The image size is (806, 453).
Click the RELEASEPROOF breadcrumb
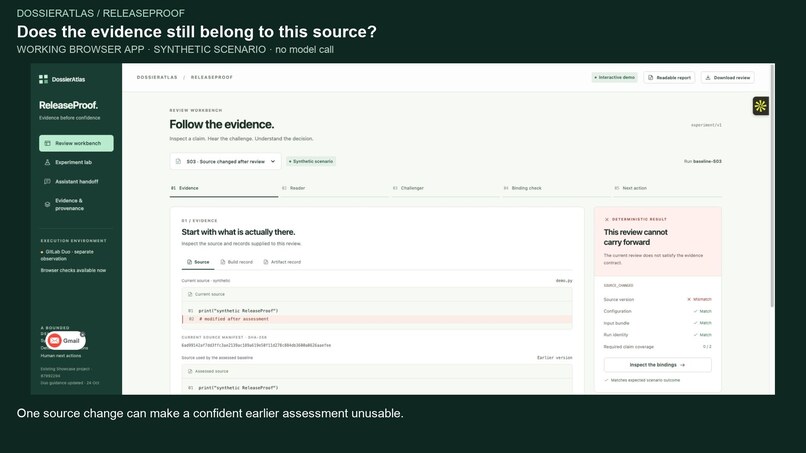[212, 78]
